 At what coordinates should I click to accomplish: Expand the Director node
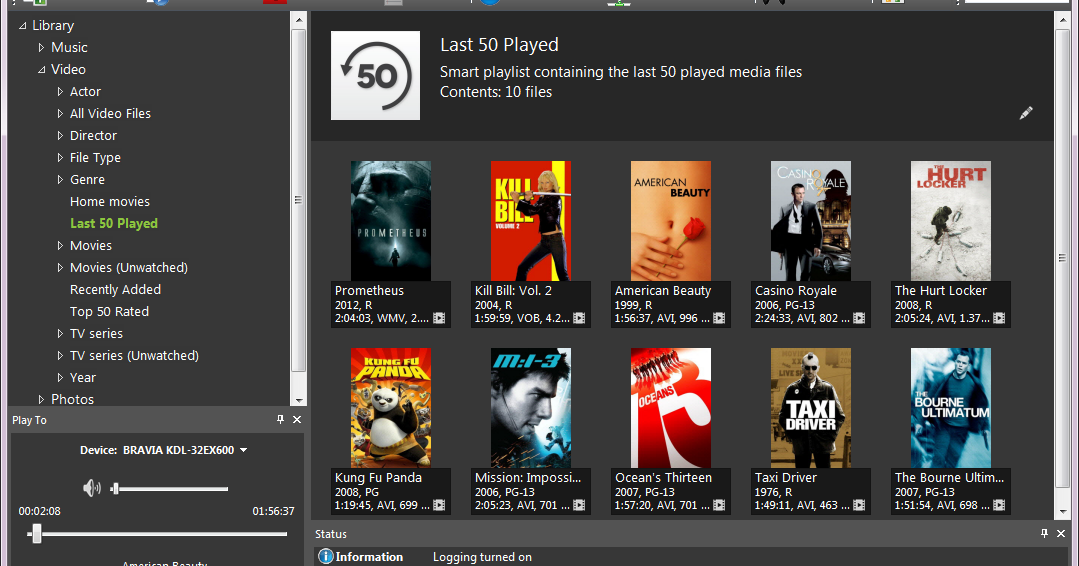pyautogui.click(x=60, y=135)
